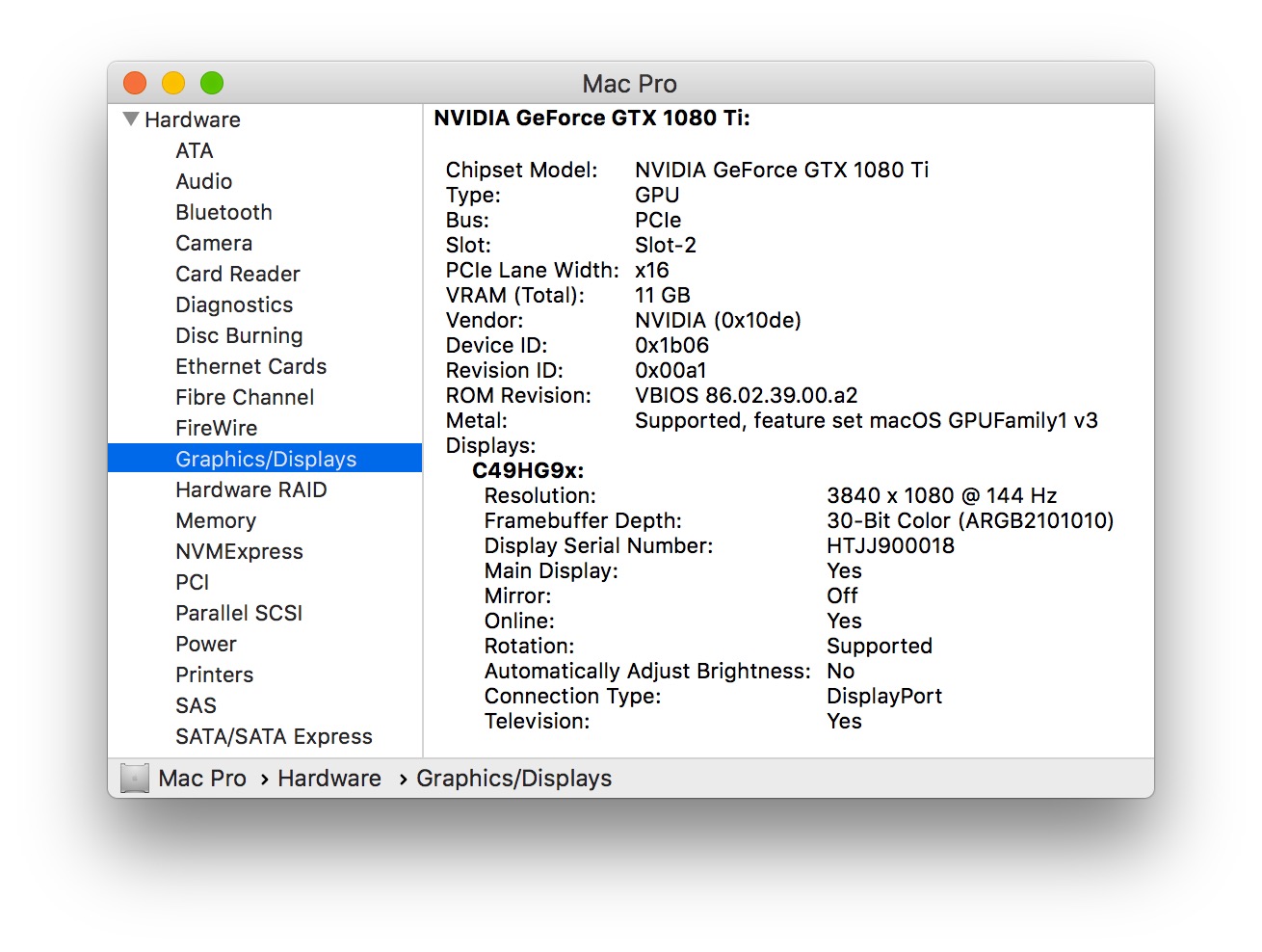Click the highlighted Graphics/Displays sidebar row
Screen dimensions: 1262x952
265,459
